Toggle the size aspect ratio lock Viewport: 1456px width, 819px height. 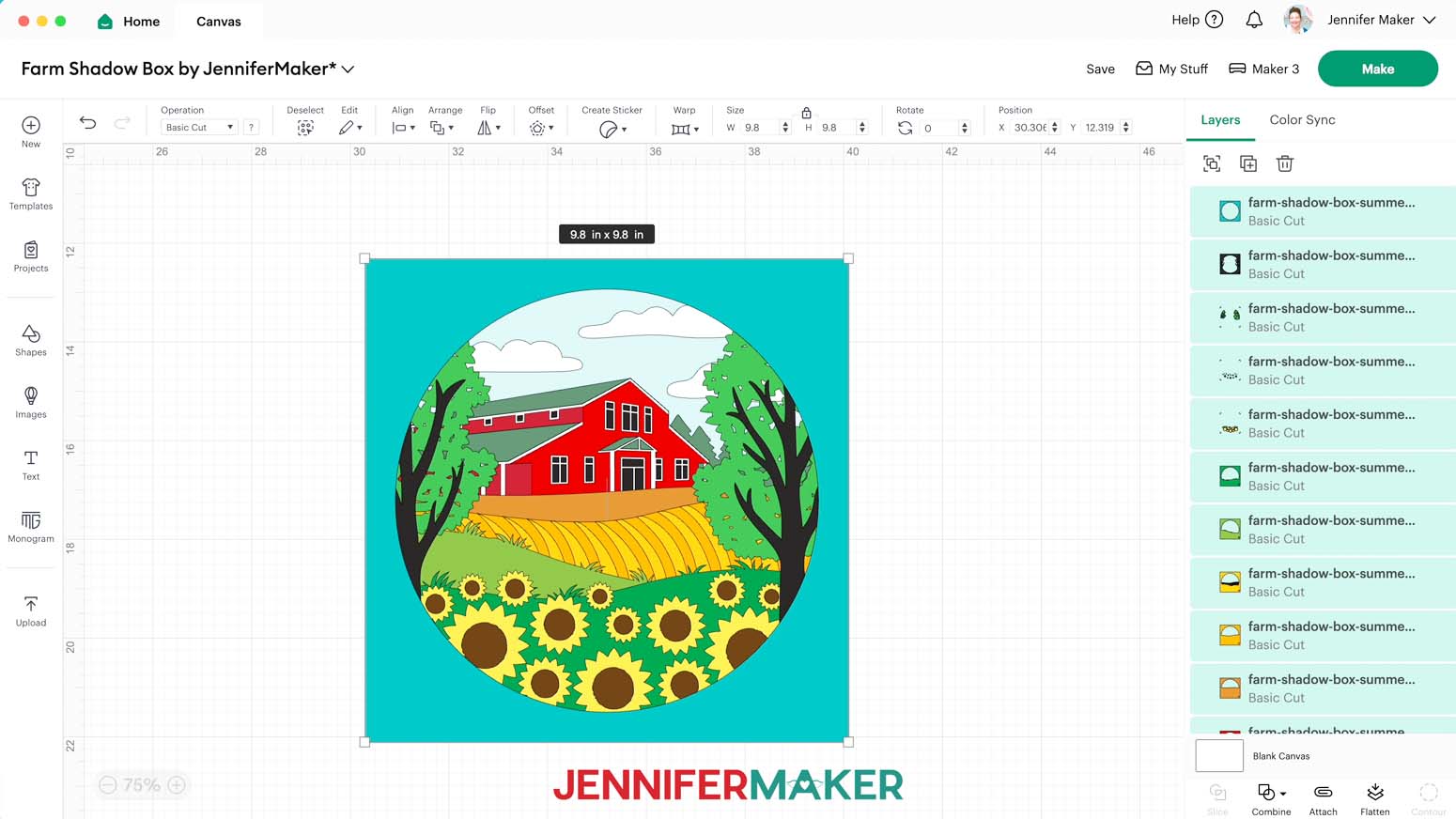pos(806,113)
